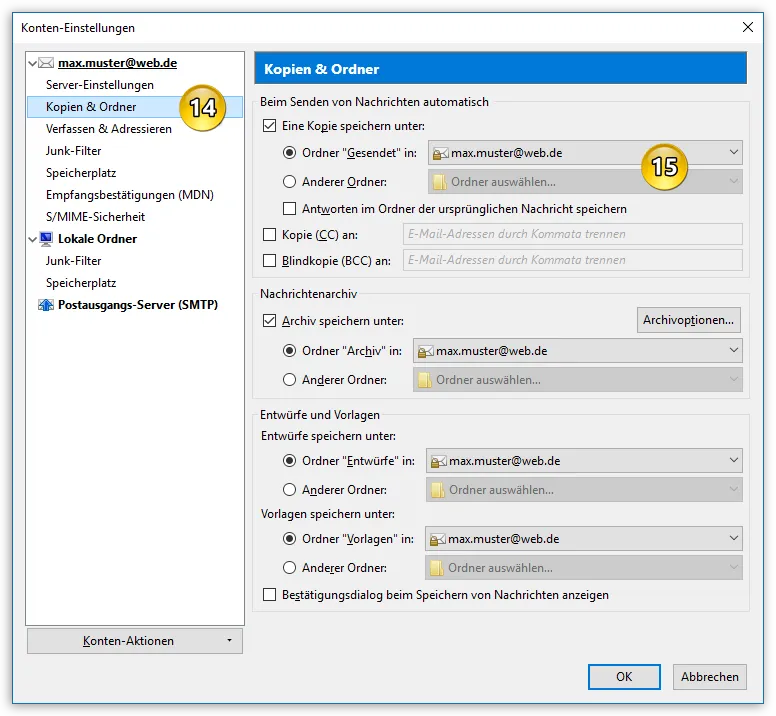Select Verfassen & Adressieren in the sidebar
This screenshot has width=776, height=716.
(x=109, y=129)
